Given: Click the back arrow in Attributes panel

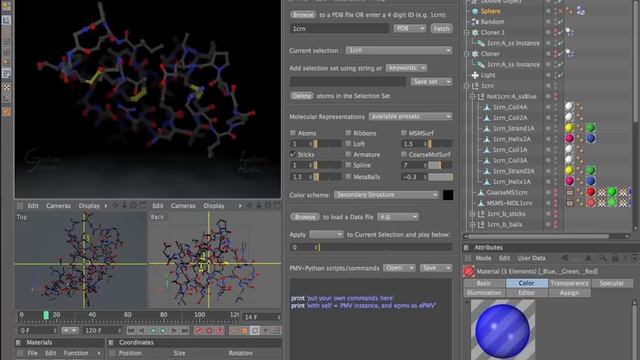Looking at the screenshot, I should click(564, 258).
